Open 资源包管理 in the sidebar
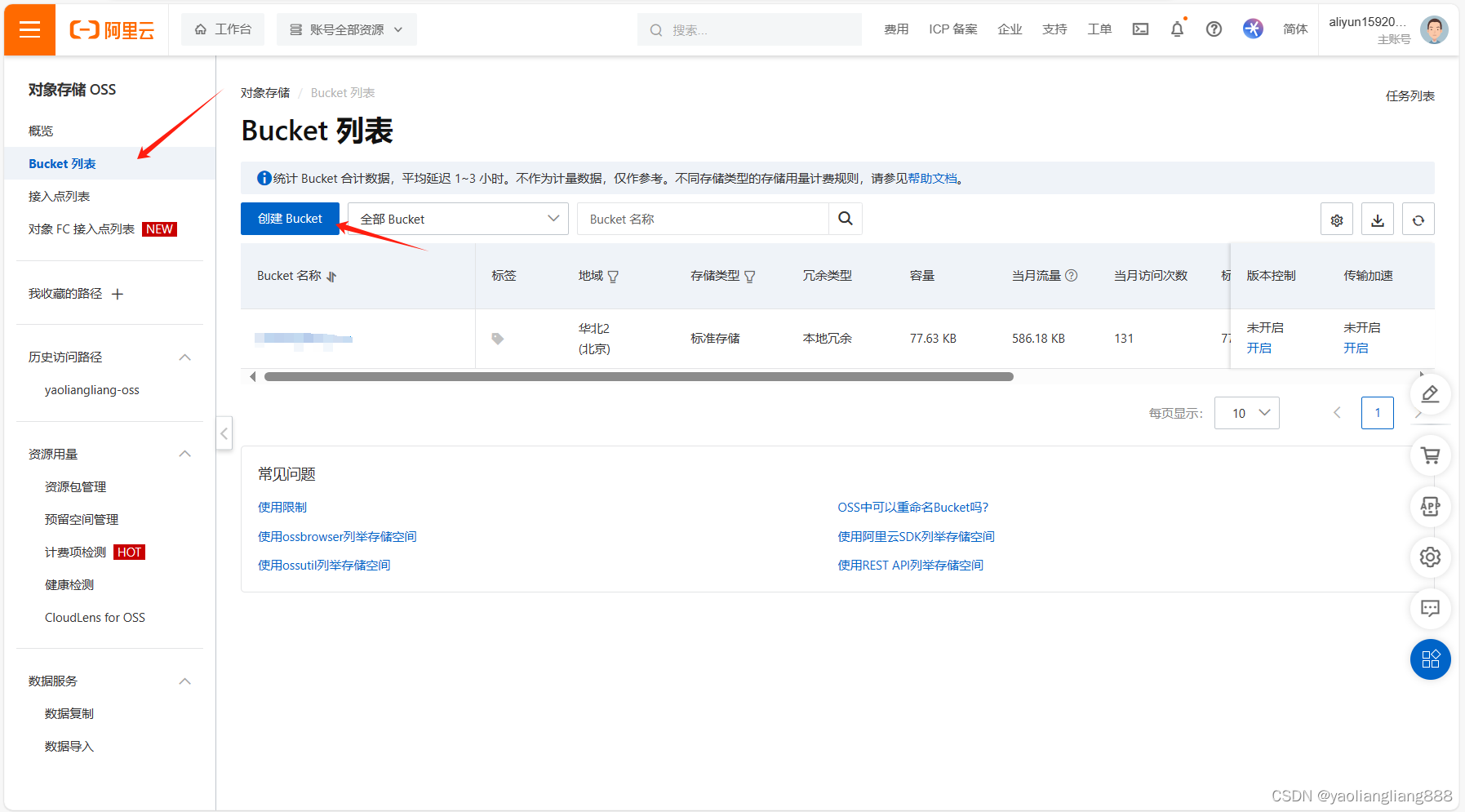The height and width of the screenshot is (812, 1465). coord(75,486)
